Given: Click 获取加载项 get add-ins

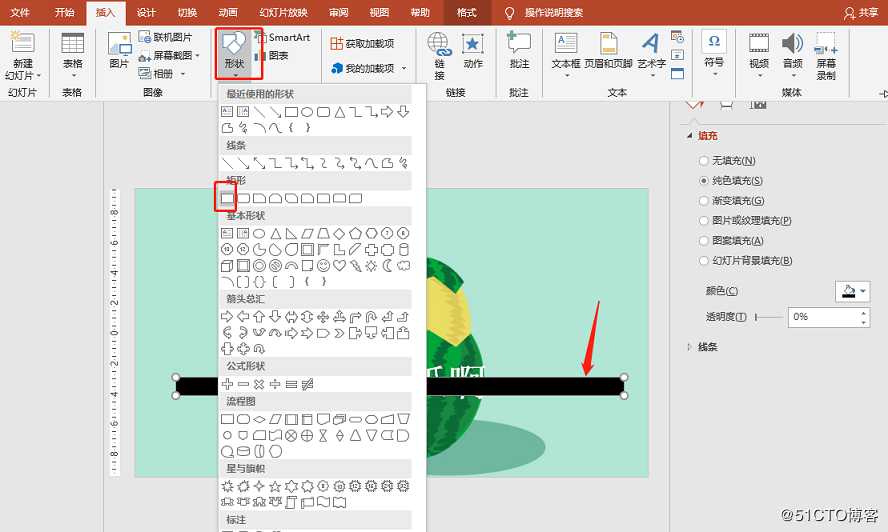Looking at the screenshot, I should [x=362, y=44].
